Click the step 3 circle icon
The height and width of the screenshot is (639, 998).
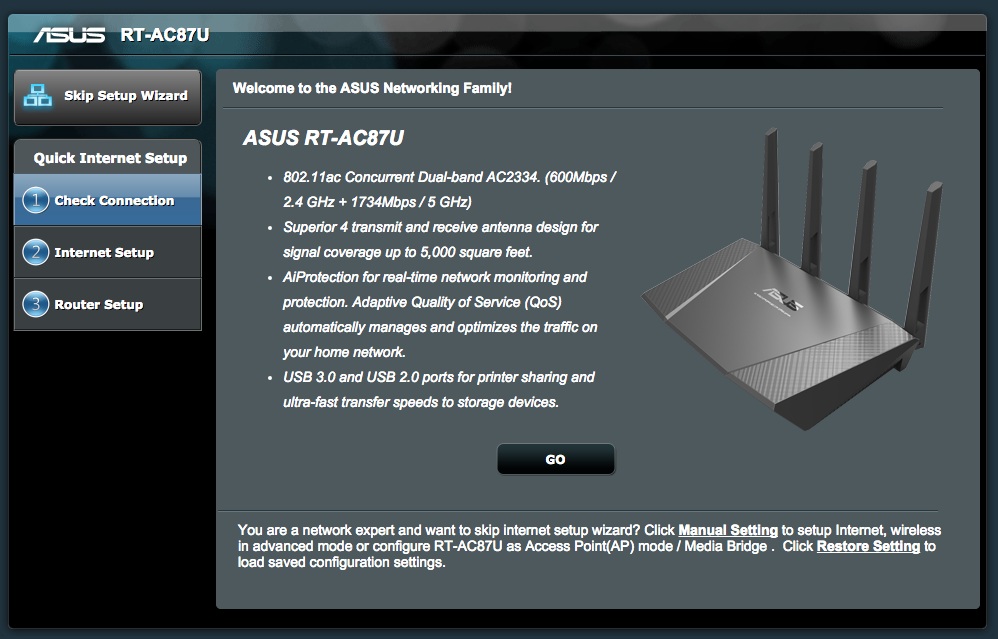coord(36,304)
